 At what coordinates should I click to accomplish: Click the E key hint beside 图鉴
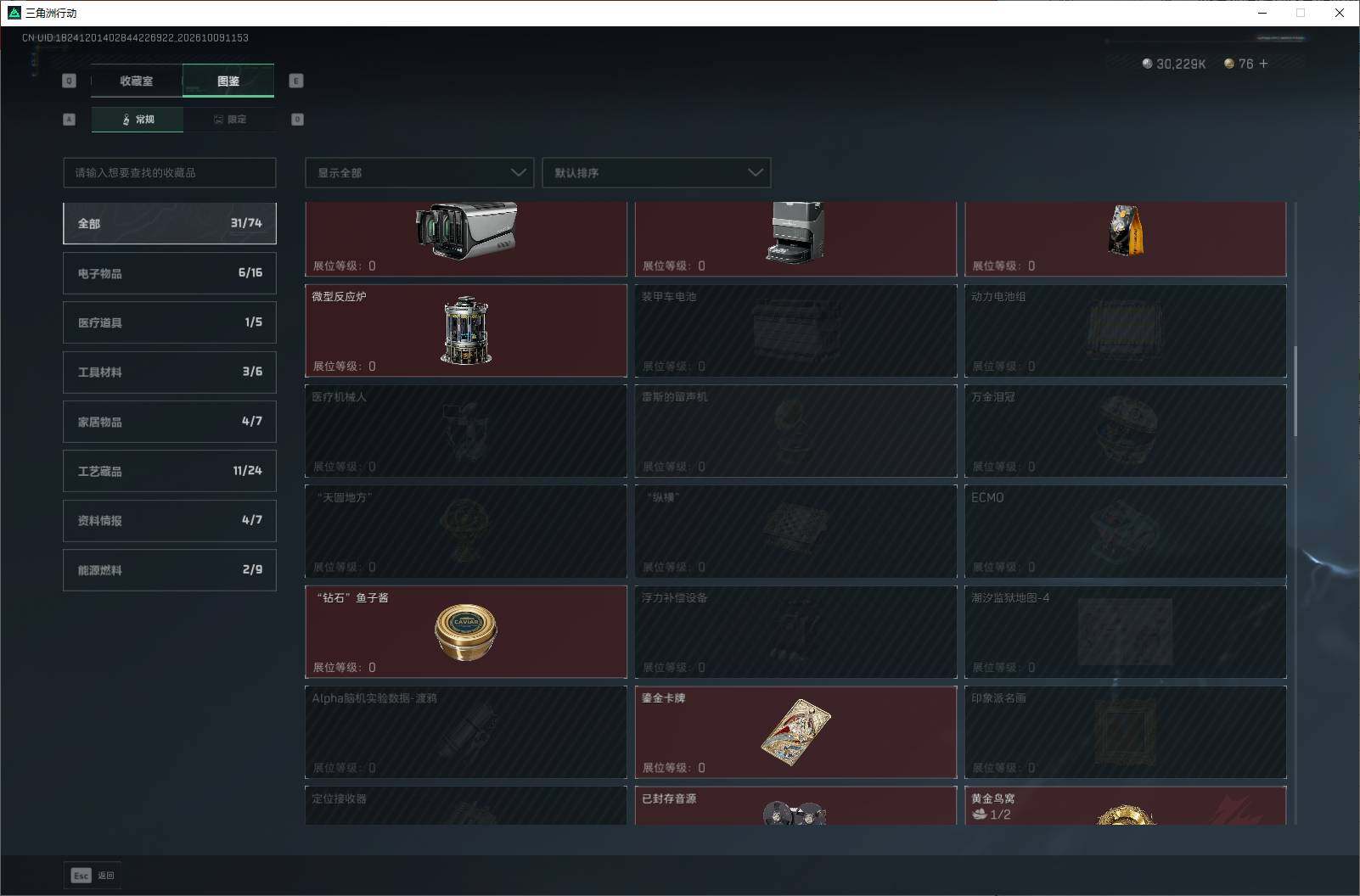tap(296, 81)
